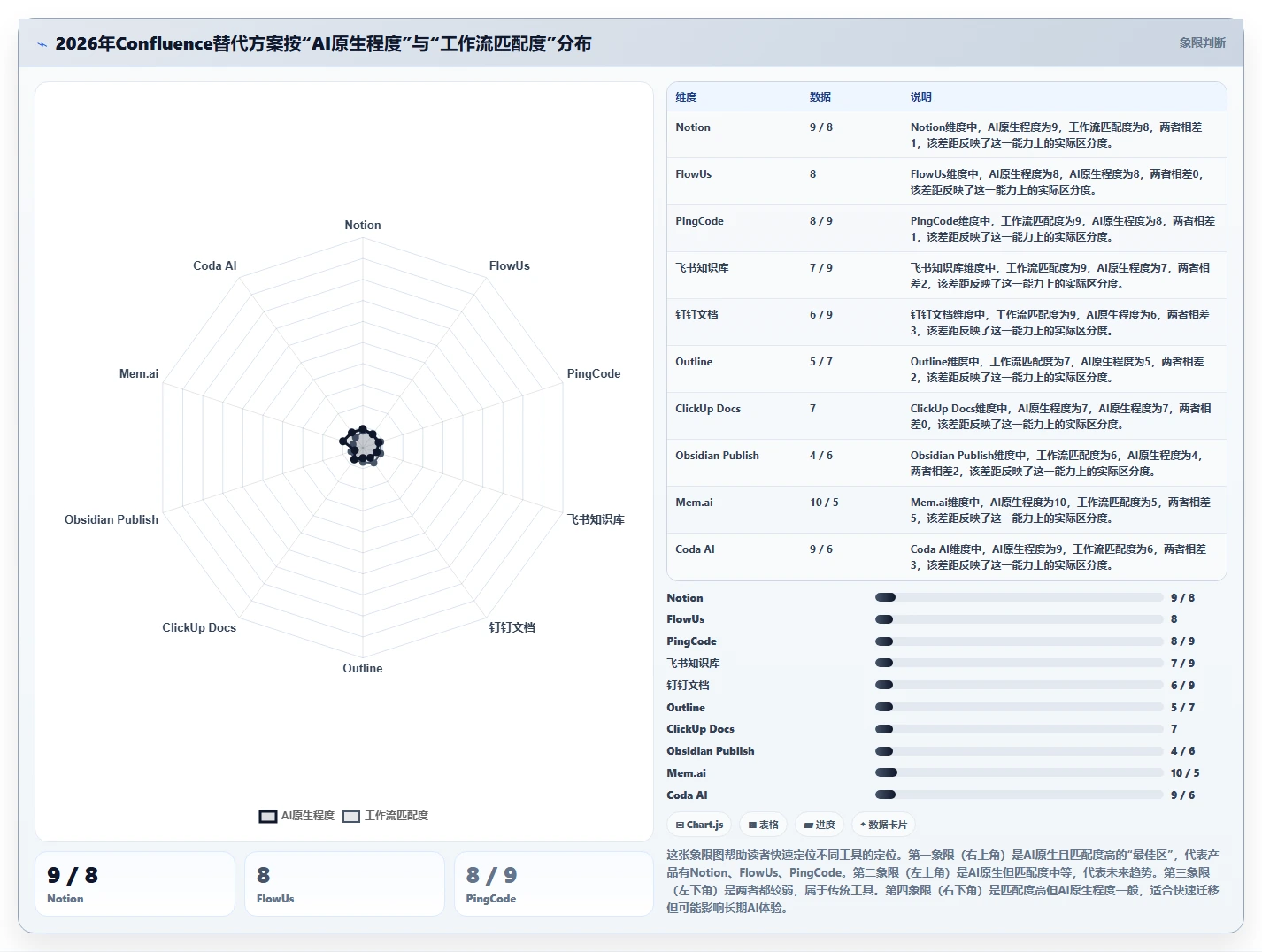The width and height of the screenshot is (1262, 952).
Task: Open the PingCode 8 / 9 data card
Action: [x=554, y=884]
